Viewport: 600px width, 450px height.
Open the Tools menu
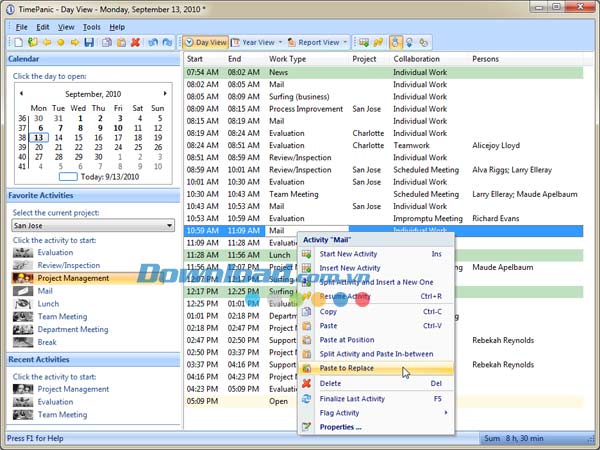coord(92,27)
